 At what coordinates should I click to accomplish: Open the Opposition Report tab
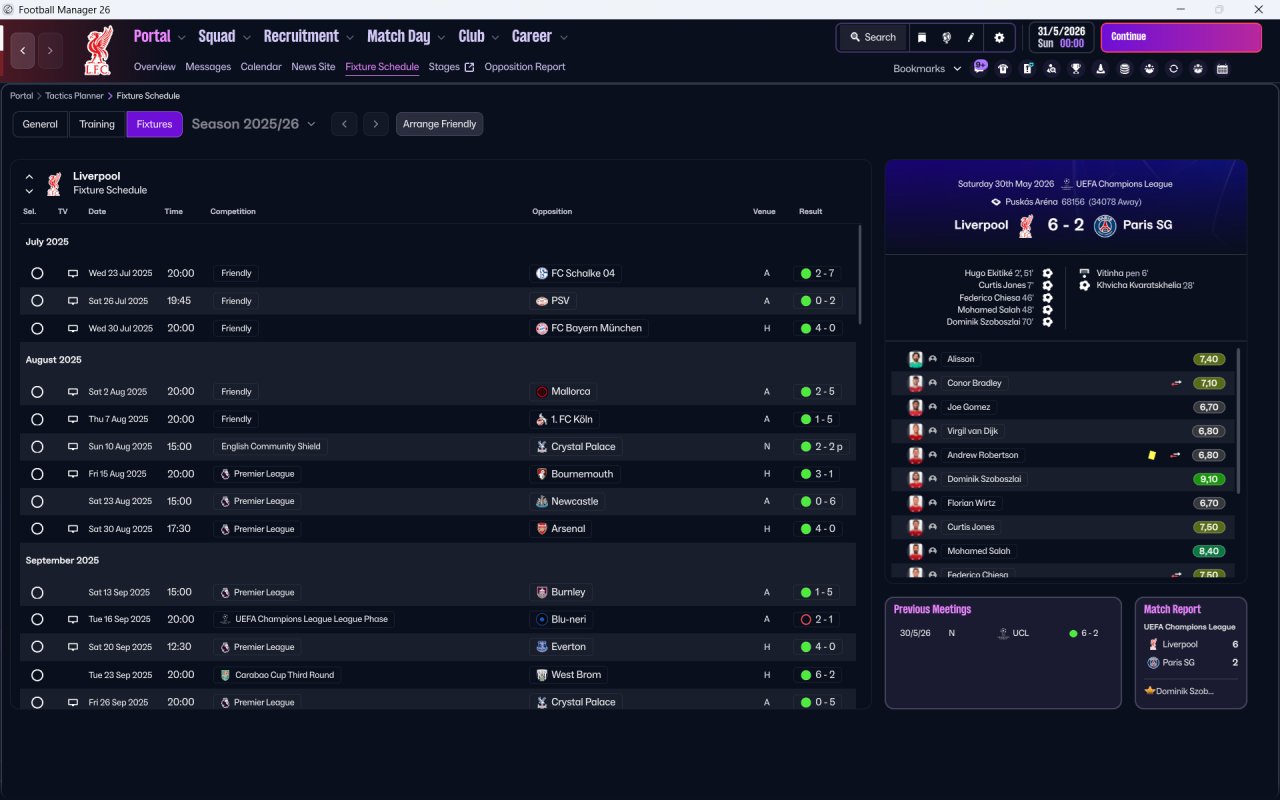pyautogui.click(x=524, y=67)
